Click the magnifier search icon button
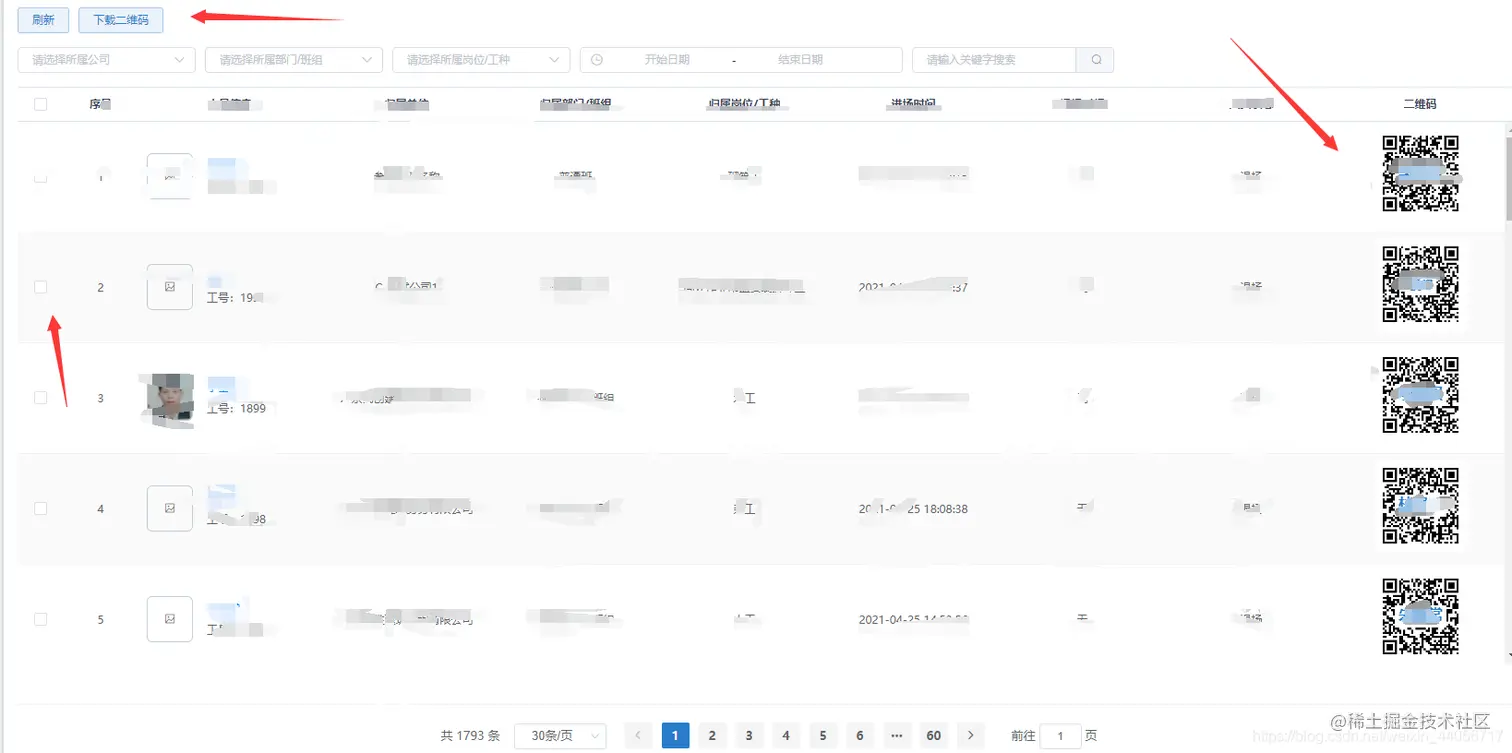 click(x=1095, y=60)
